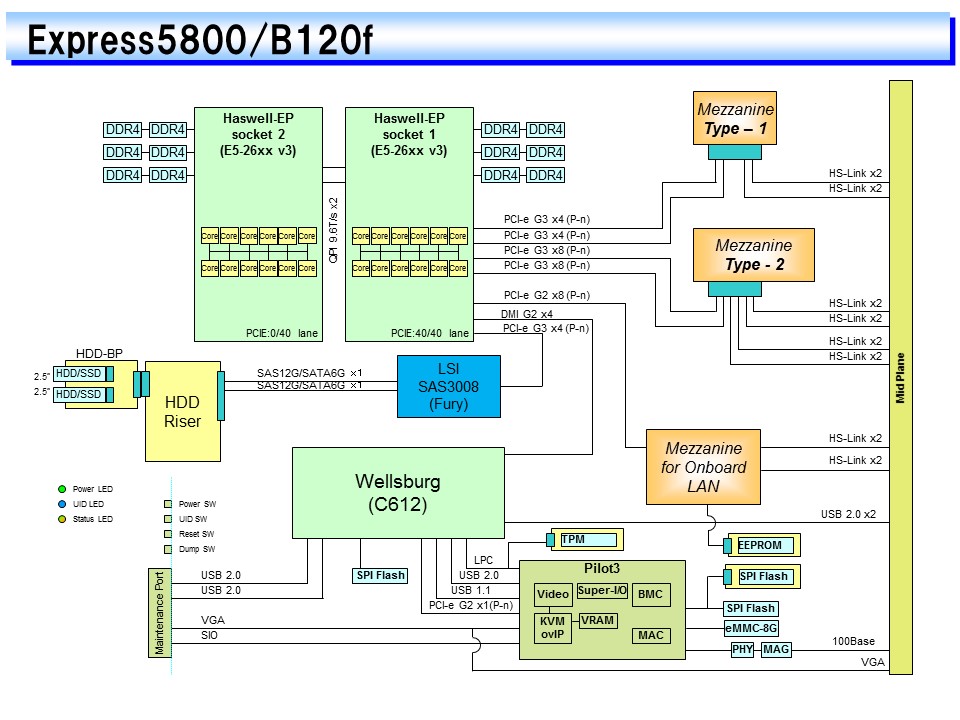Select the Dump SW square
Screen dimensions: 960x720
tap(169, 549)
